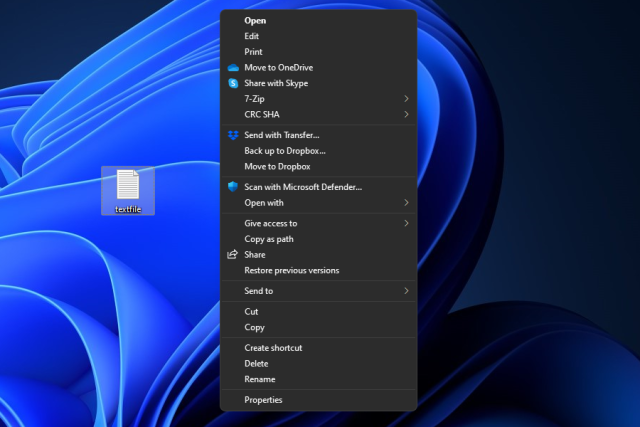
Task: Open the Give access to entry
Action: coord(318,223)
